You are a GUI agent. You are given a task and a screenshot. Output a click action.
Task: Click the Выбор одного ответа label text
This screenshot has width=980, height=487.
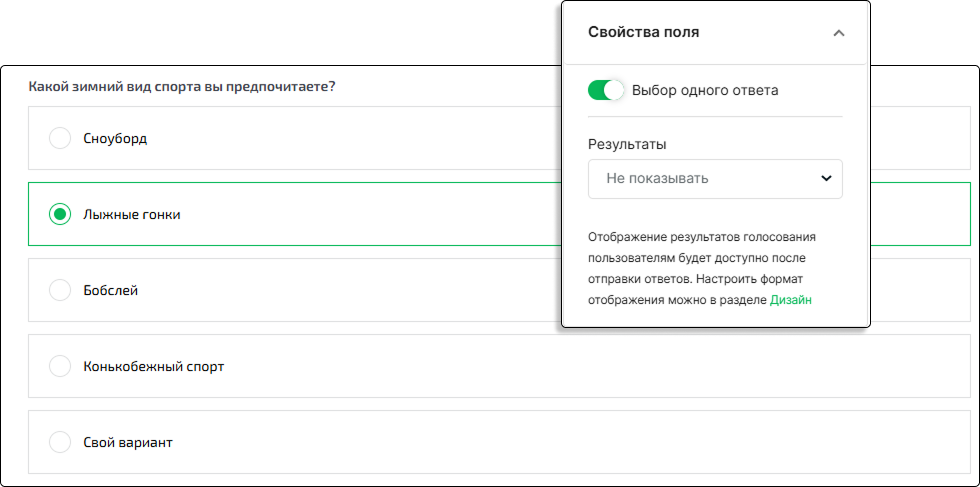click(705, 91)
